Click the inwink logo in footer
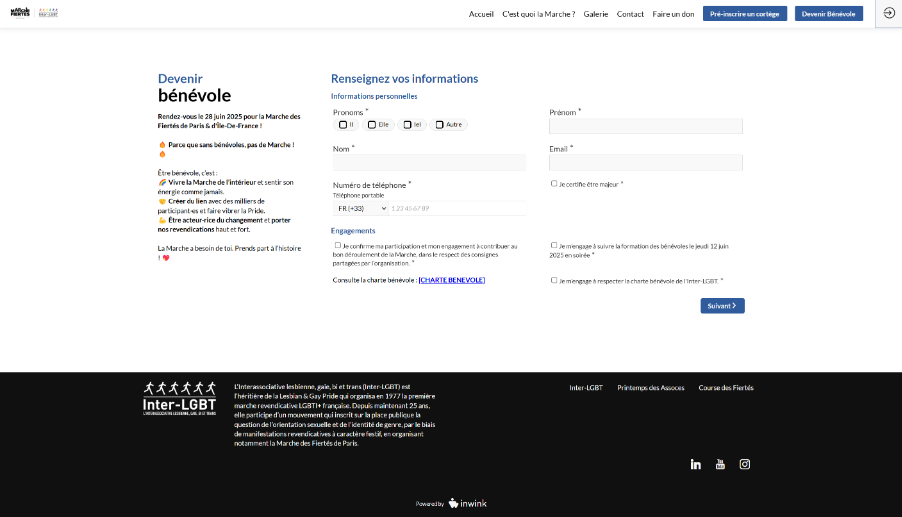 [467, 503]
